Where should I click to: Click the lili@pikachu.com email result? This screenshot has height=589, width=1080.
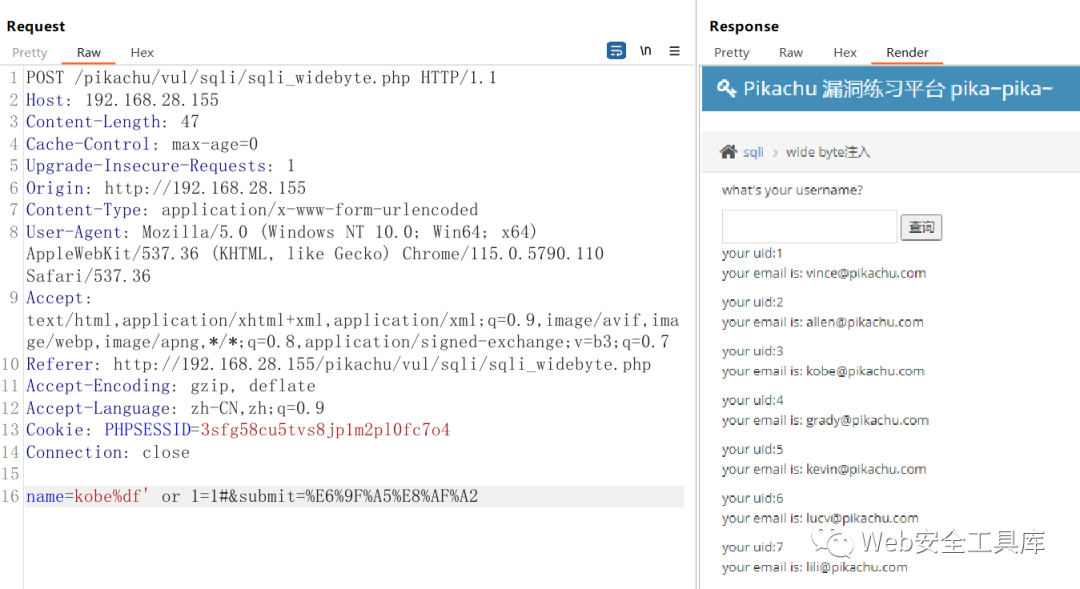pos(856,567)
